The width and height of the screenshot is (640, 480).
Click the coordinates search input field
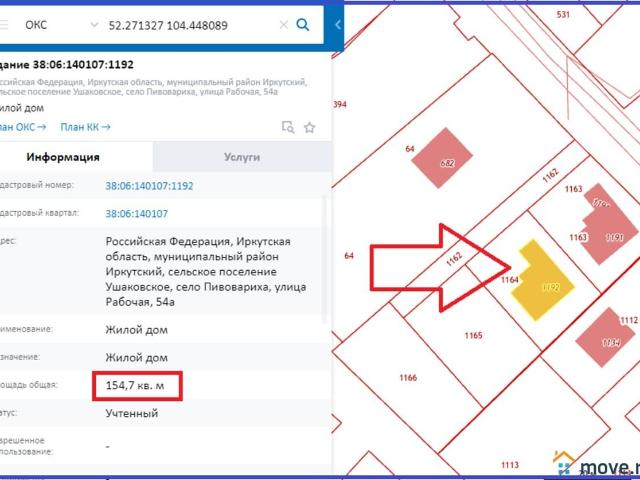pos(190,25)
